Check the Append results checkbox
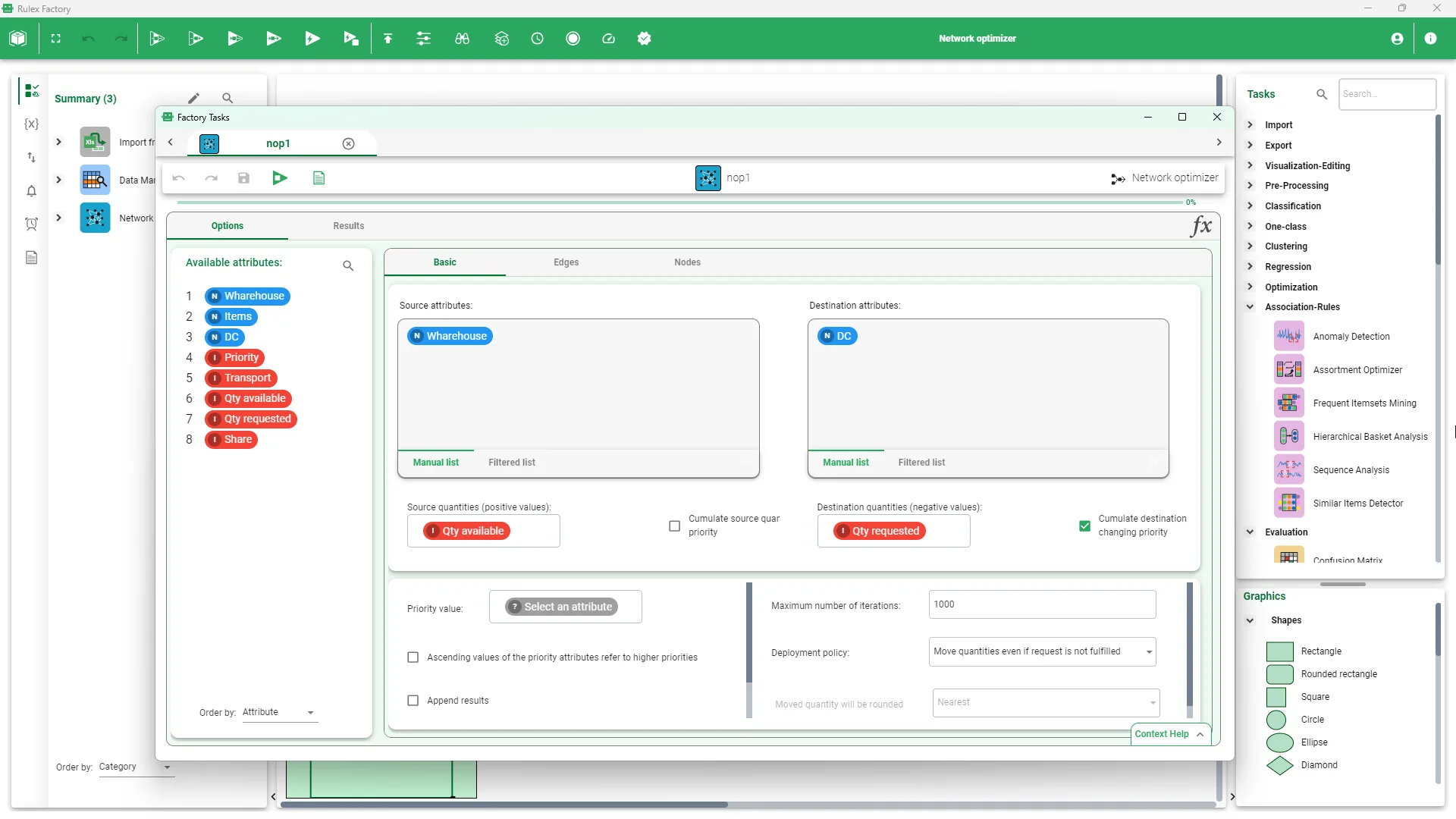The width and height of the screenshot is (1456, 819). pos(413,701)
